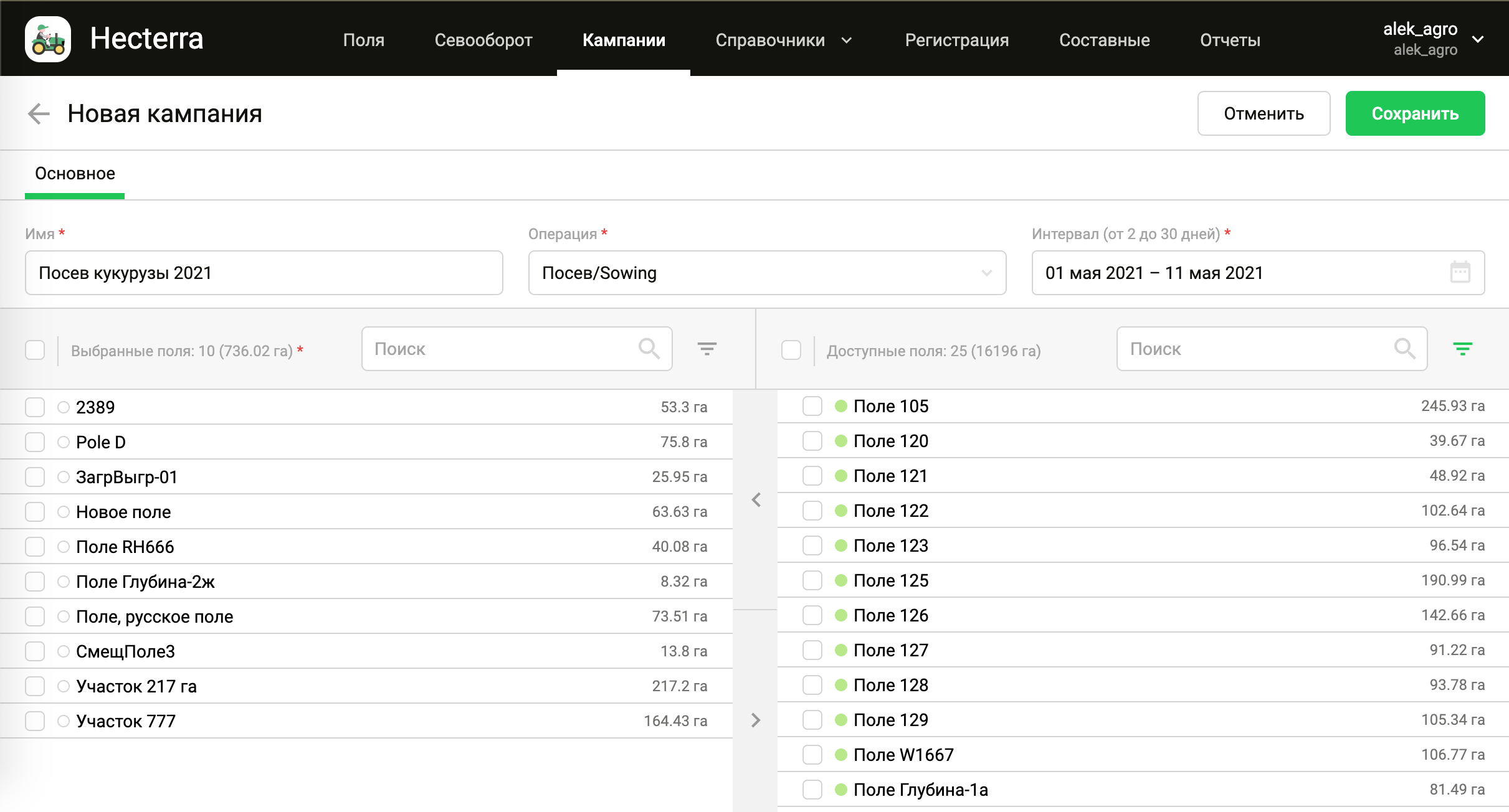The image size is (1509, 812).
Task: Move fields left with the left chevron arrow
Action: click(x=756, y=499)
